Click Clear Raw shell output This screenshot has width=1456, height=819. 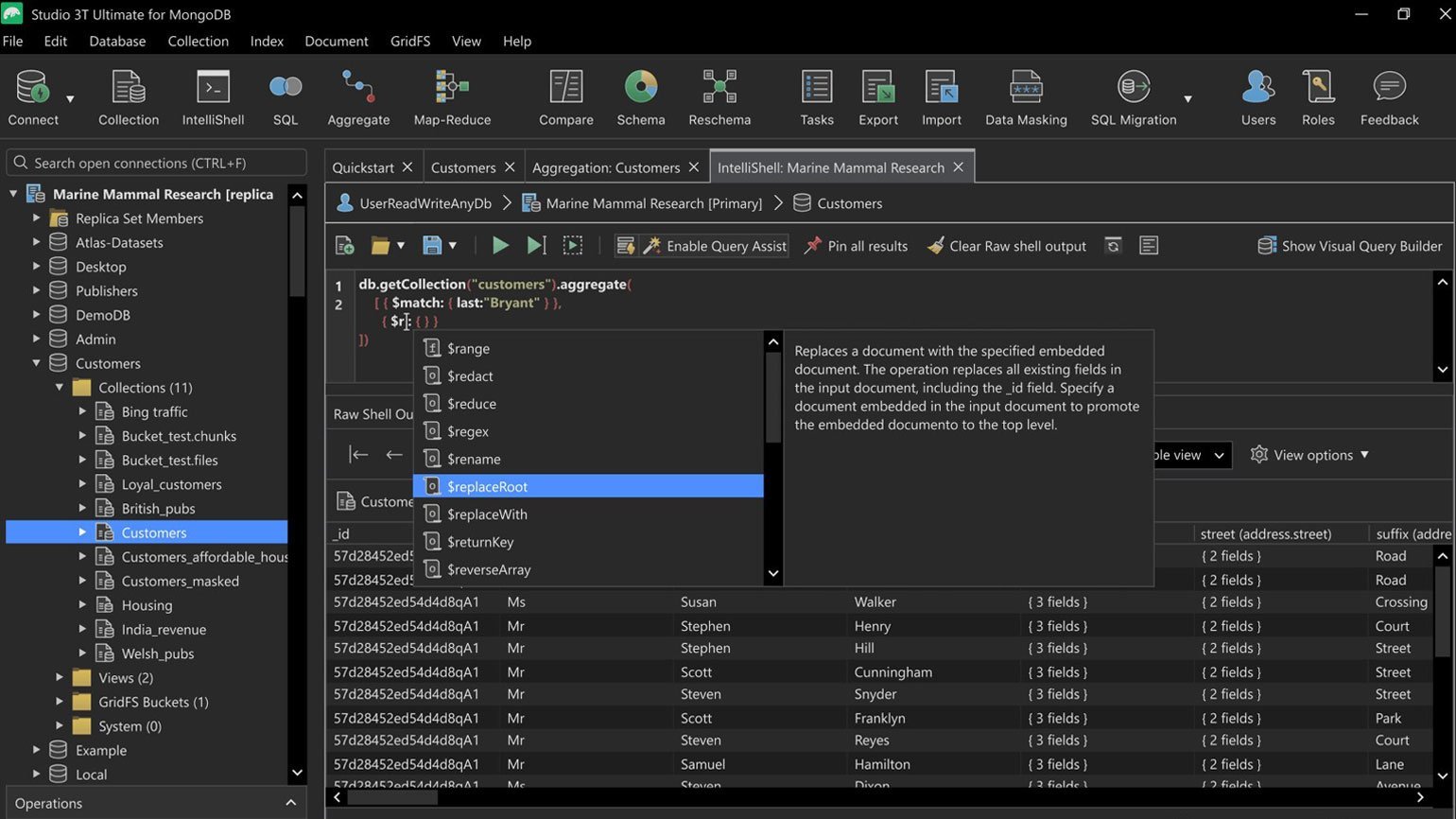1007,246
